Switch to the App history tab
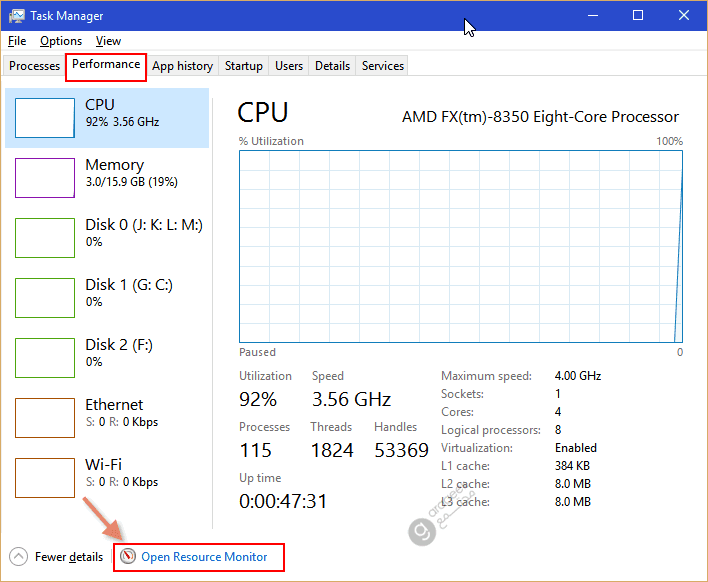This screenshot has height=582, width=708. tap(182, 66)
